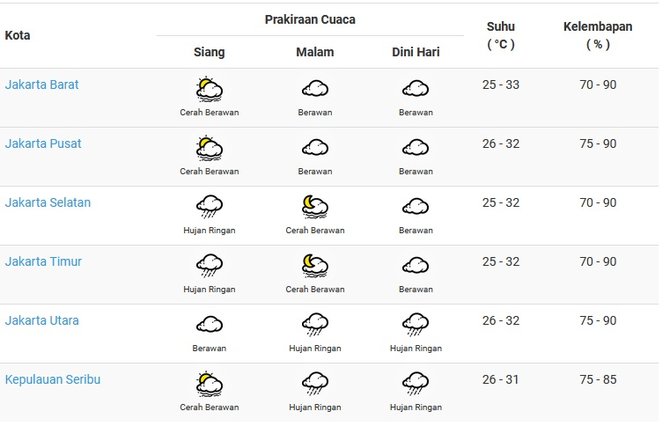Click Jakarta Selatan daytime light rain icon
The width and height of the screenshot is (670, 448).
click(209, 207)
